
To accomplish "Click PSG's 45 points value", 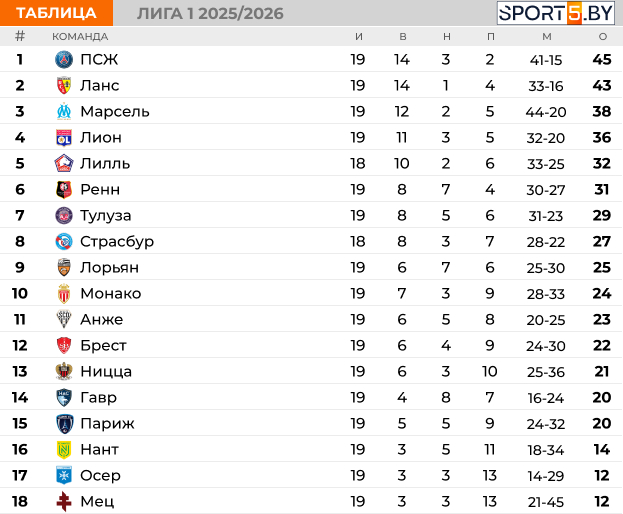I will point(602,59).
